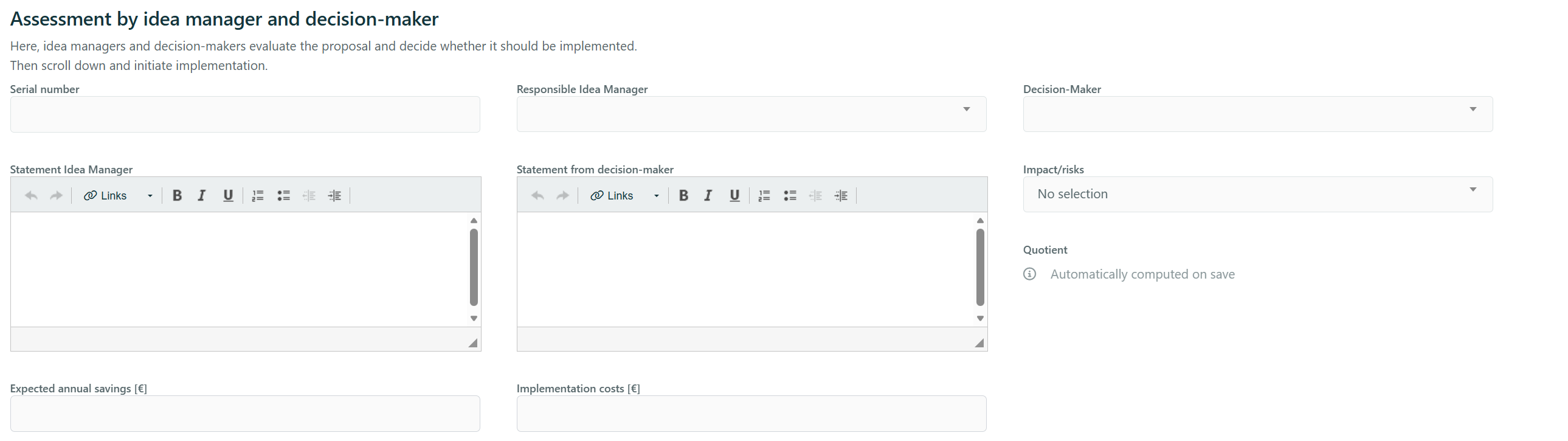1568x441 pixels.
Task: Open the Responsible Idea Manager dropdown
Action: [x=967, y=109]
